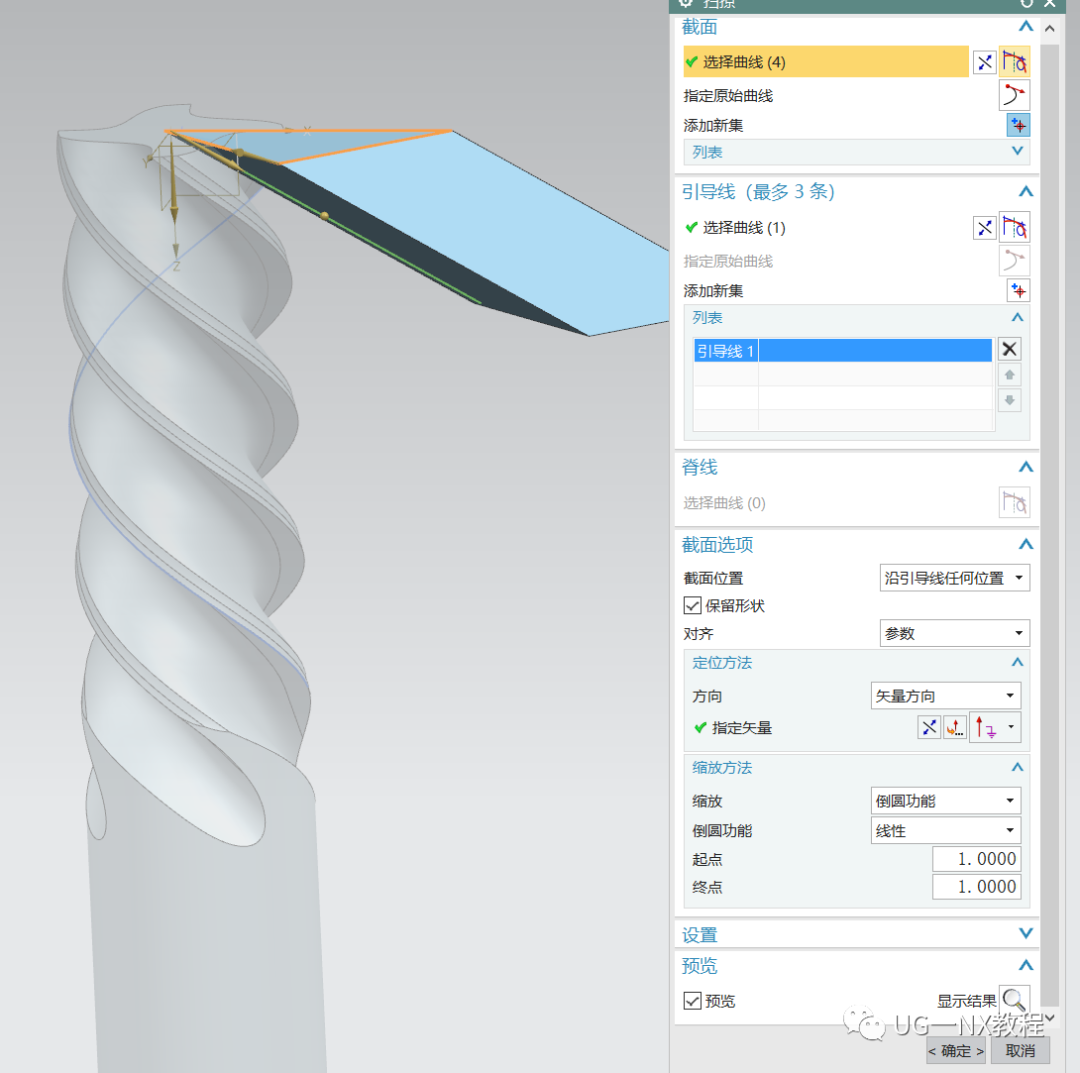Reverse the 指定矢量 direction
Viewport: 1080px width, 1073px height.
click(928, 727)
